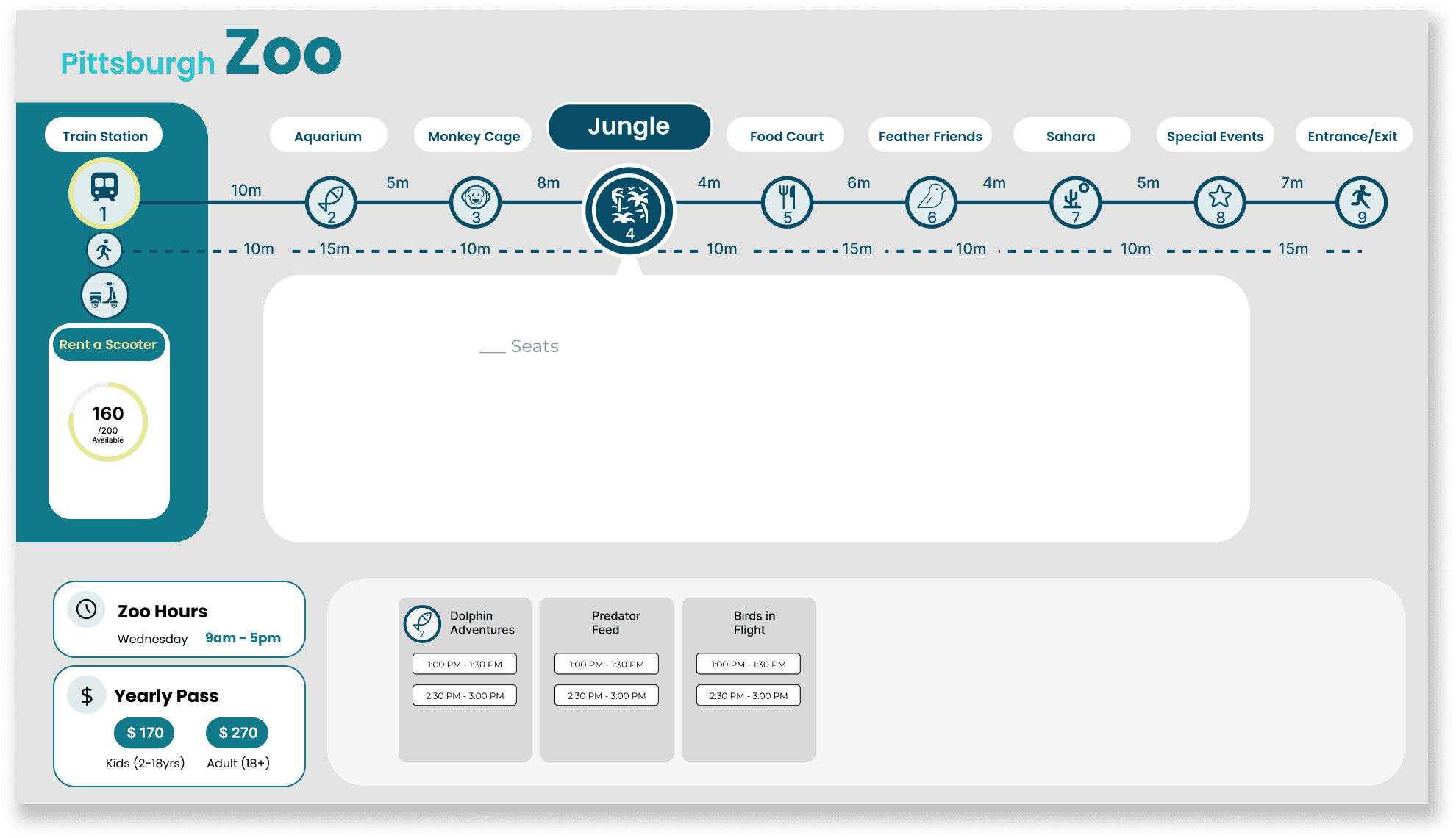1456x838 pixels.
Task: Click the Yearly Pass dollar icon
Action: 87,695
